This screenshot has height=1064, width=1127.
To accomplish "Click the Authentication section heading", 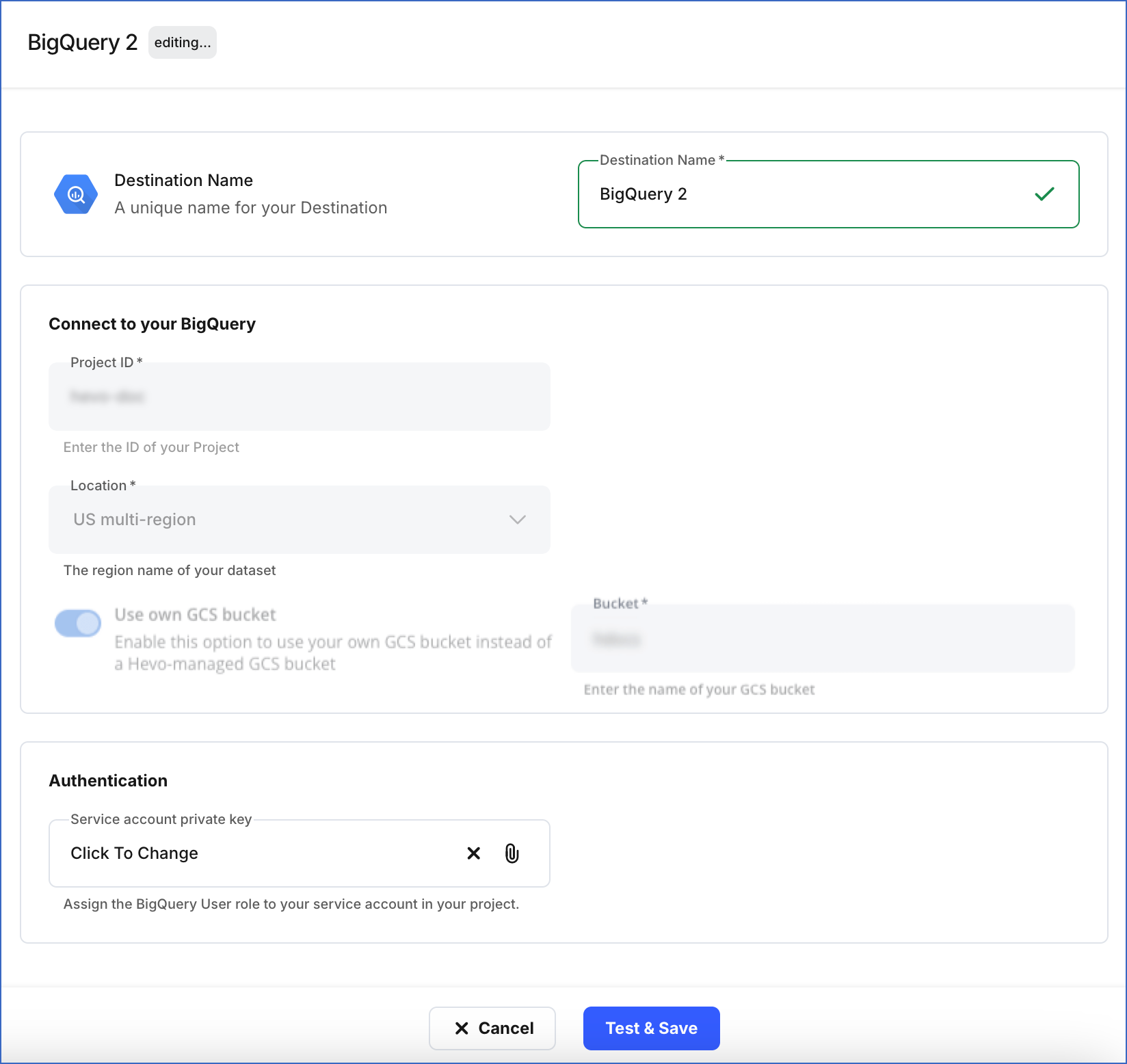I will (x=107, y=780).
